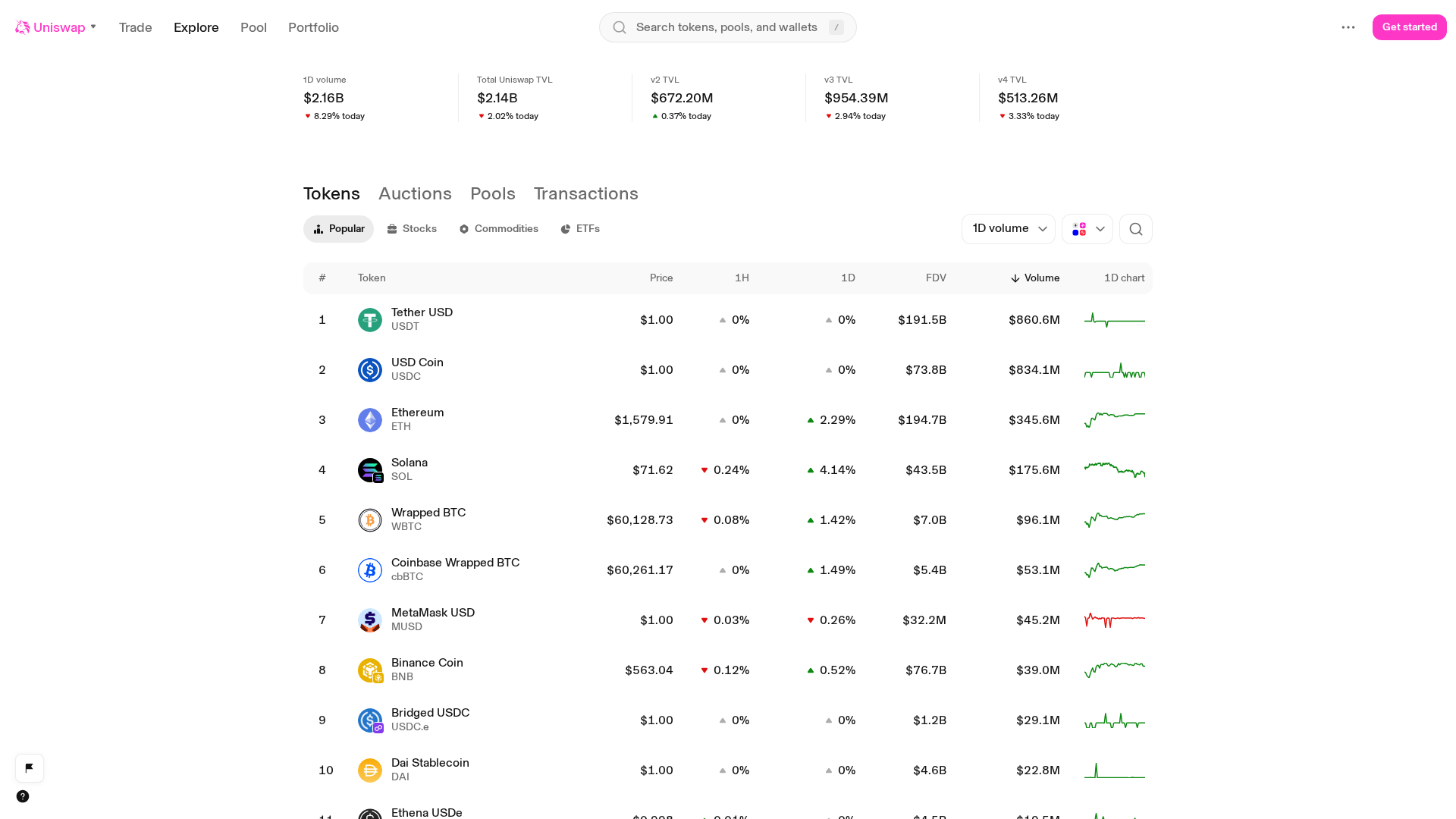
Task: Click the Get started button
Action: 1410,27
